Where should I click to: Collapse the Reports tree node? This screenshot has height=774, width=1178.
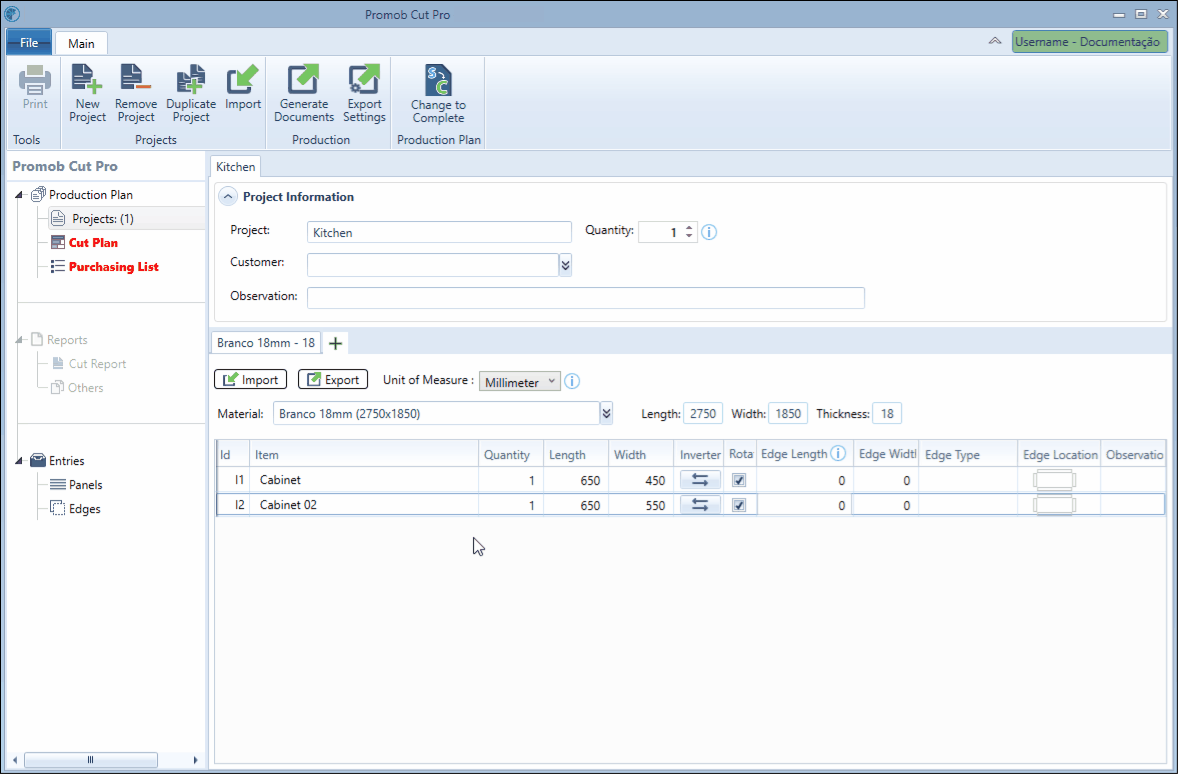coord(19,340)
